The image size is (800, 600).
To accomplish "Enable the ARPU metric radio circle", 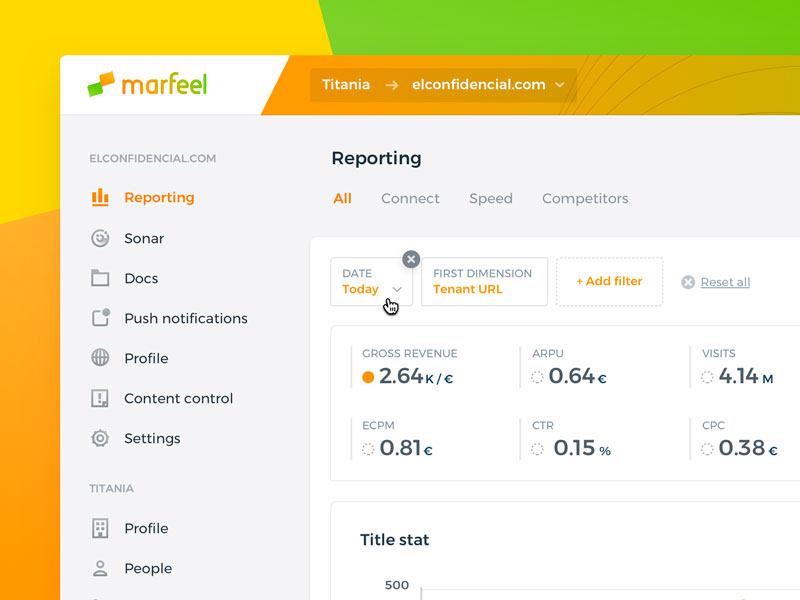I will (538, 377).
